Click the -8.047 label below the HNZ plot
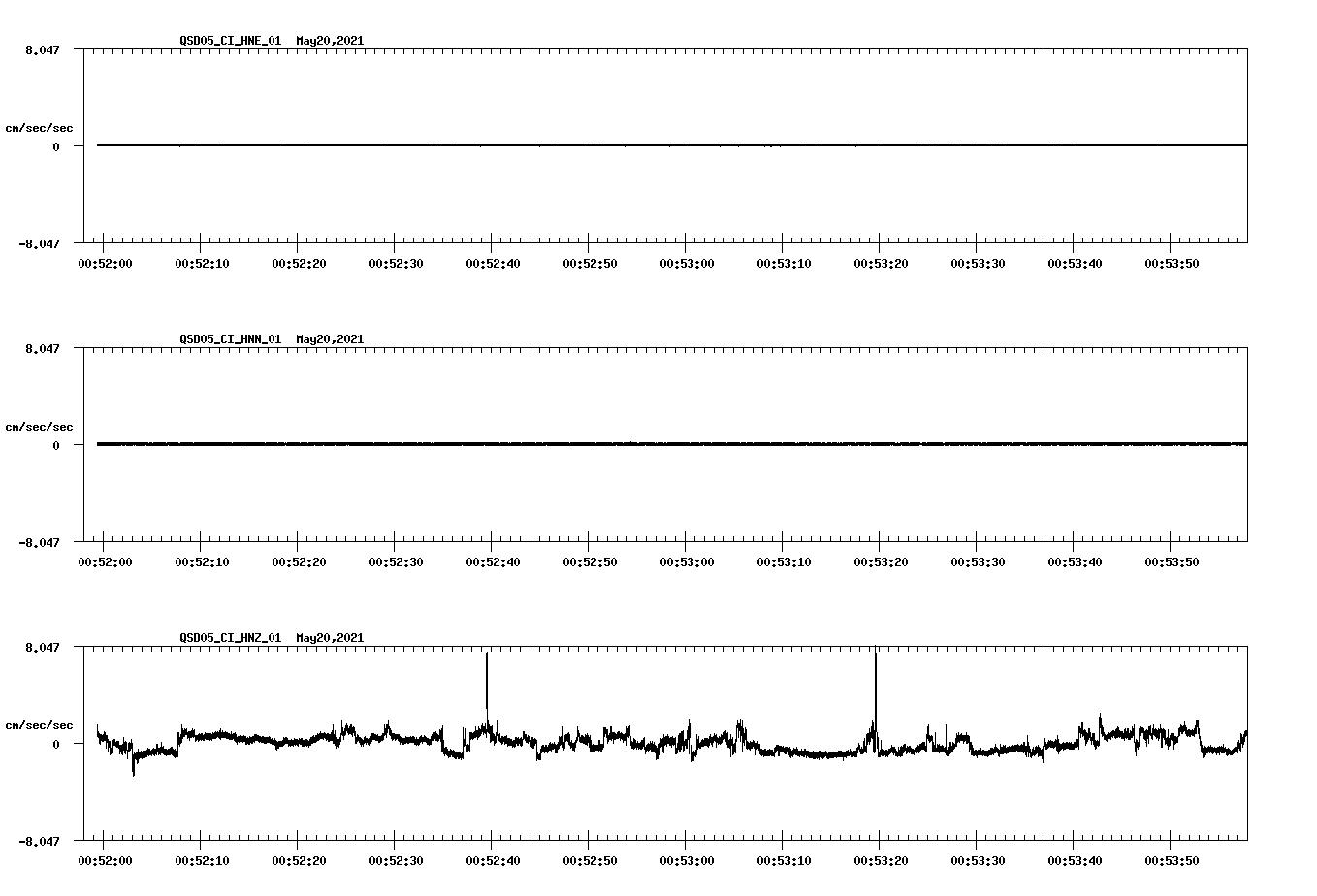Image resolution: width=1317 pixels, height=896 pixels. pyautogui.click(x=41, y=842)
